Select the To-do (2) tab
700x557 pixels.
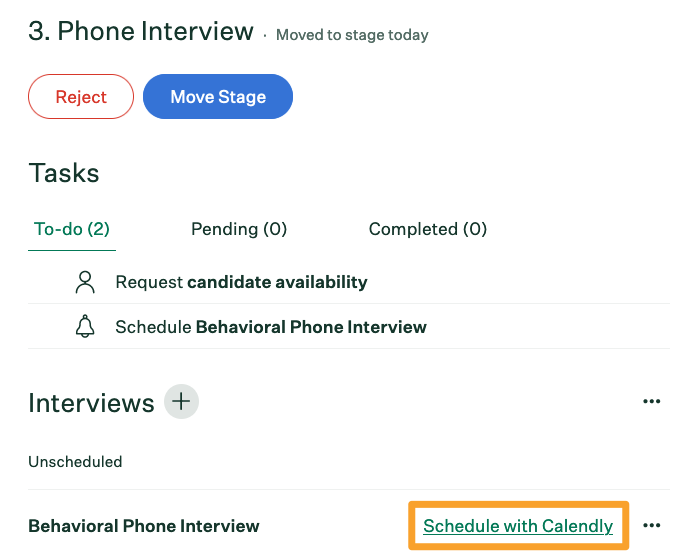click(x=72, y=229)
